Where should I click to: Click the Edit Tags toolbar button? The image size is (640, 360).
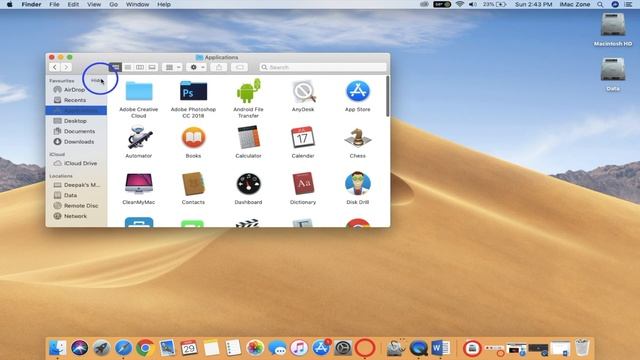pyautogui.click(x=240, y=67)
